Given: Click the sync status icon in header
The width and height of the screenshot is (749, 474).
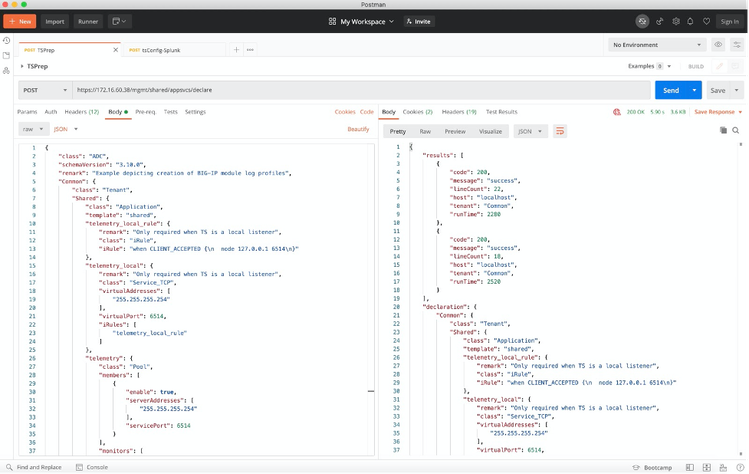Looking at the screenshot, I should tap(643, 21).
